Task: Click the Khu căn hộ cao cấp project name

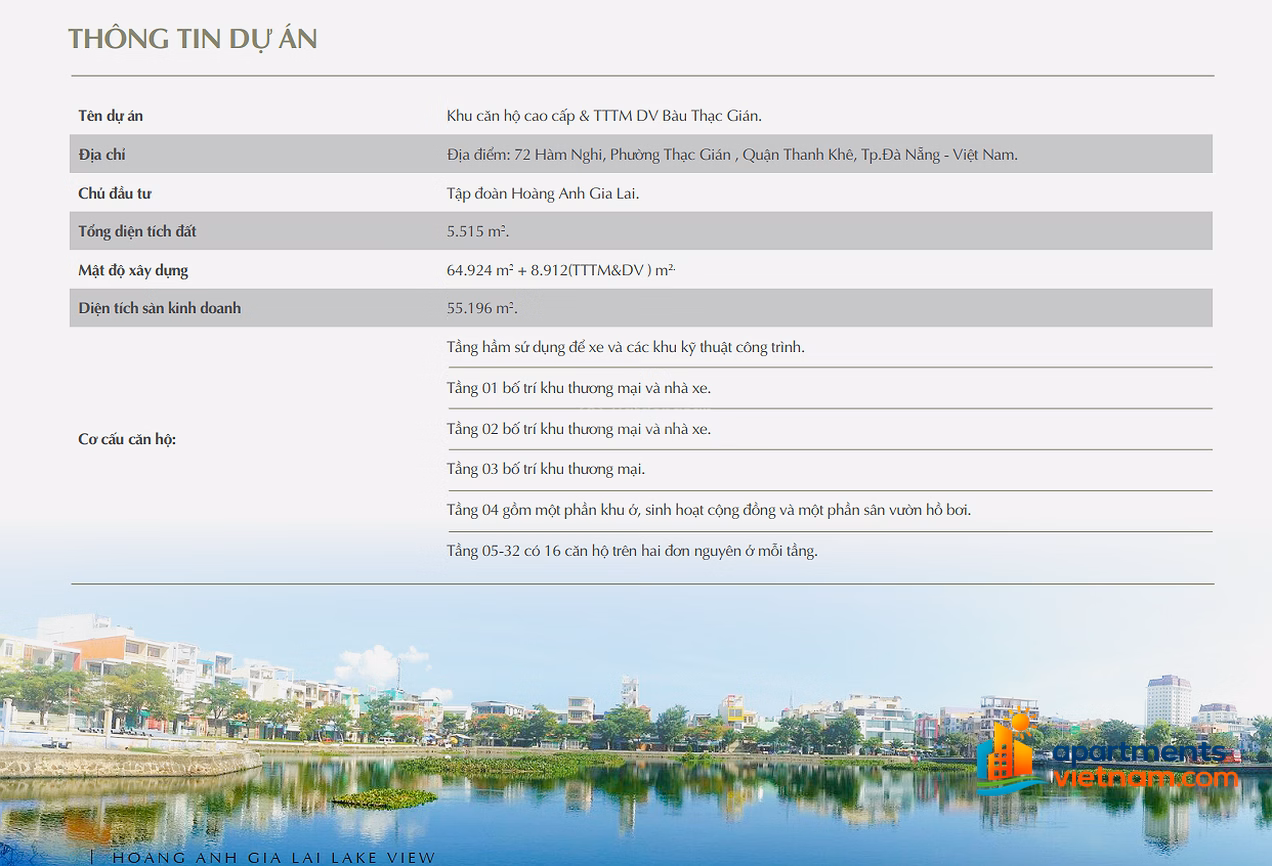Action: tap(604, 116)
